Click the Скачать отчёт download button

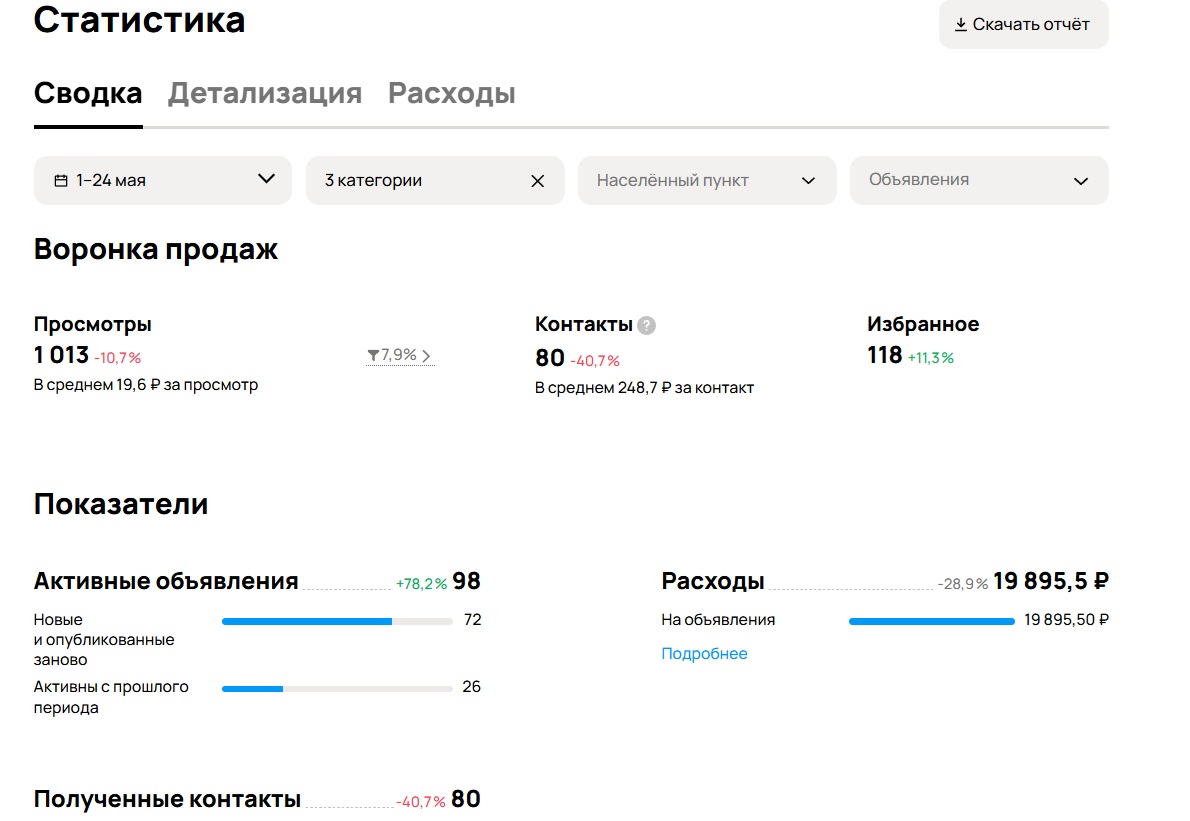(1023, 24)
